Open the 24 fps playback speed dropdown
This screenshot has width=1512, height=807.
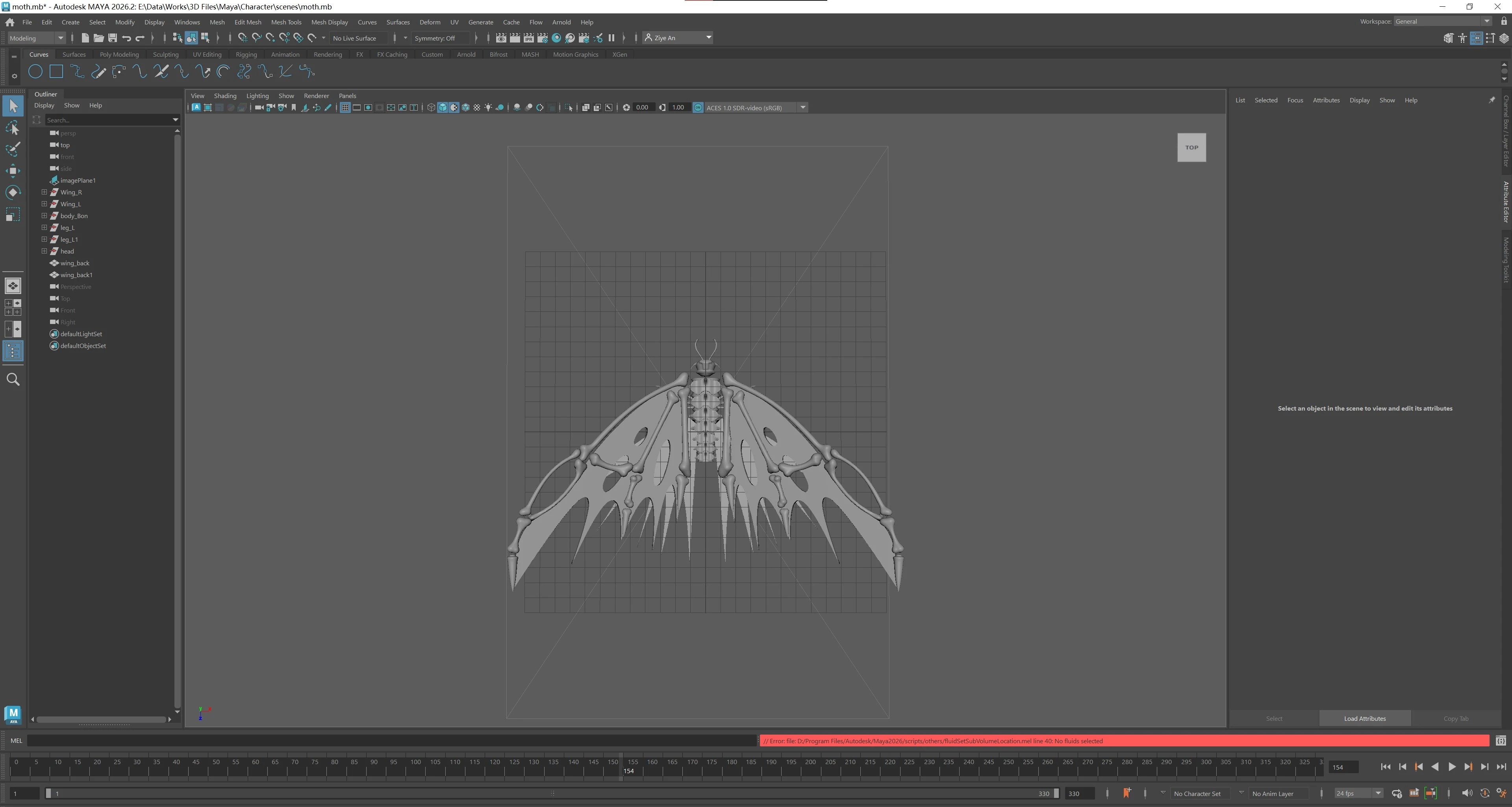1378,793
